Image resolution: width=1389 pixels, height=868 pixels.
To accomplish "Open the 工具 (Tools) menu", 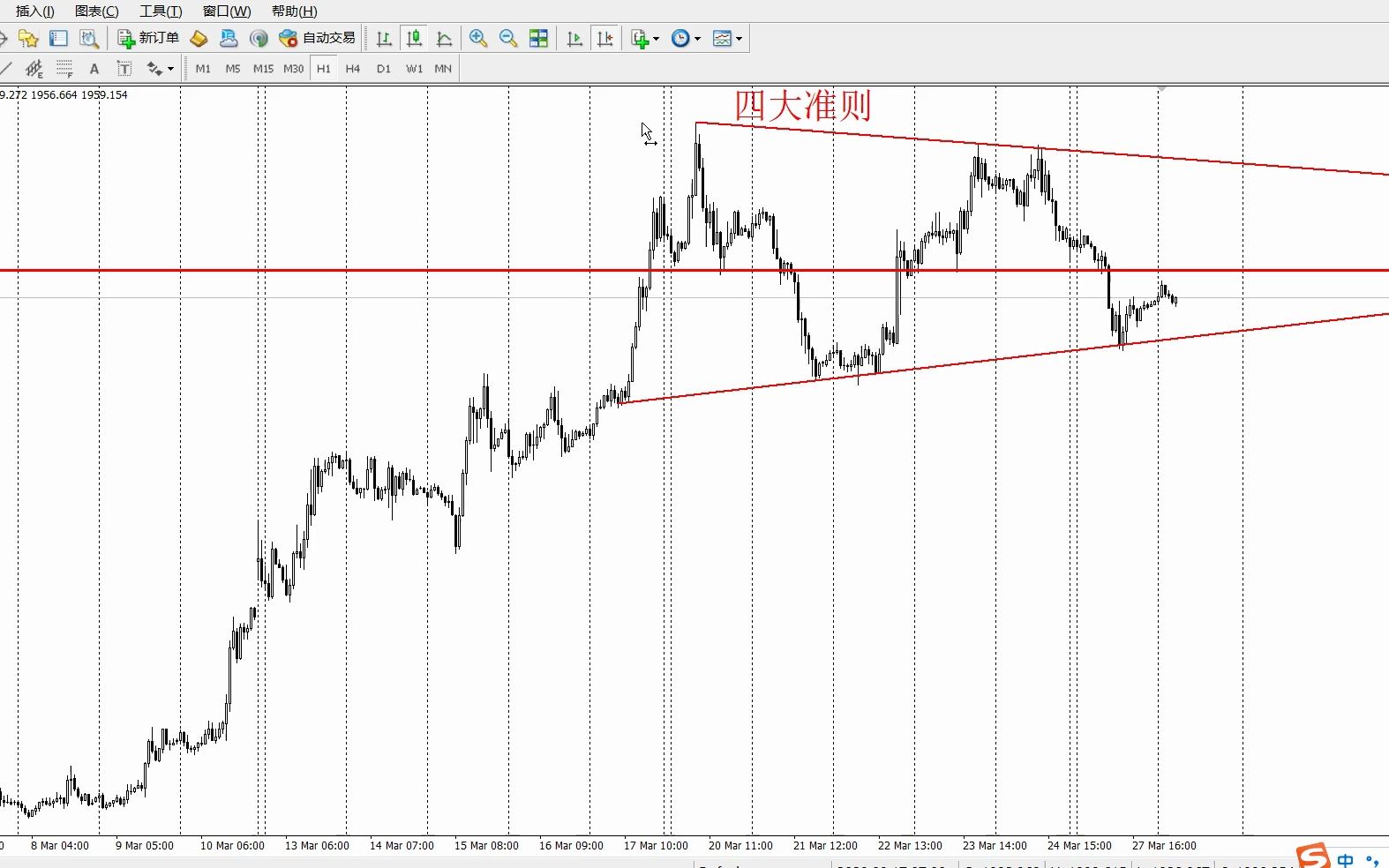I will click(161, 11).
